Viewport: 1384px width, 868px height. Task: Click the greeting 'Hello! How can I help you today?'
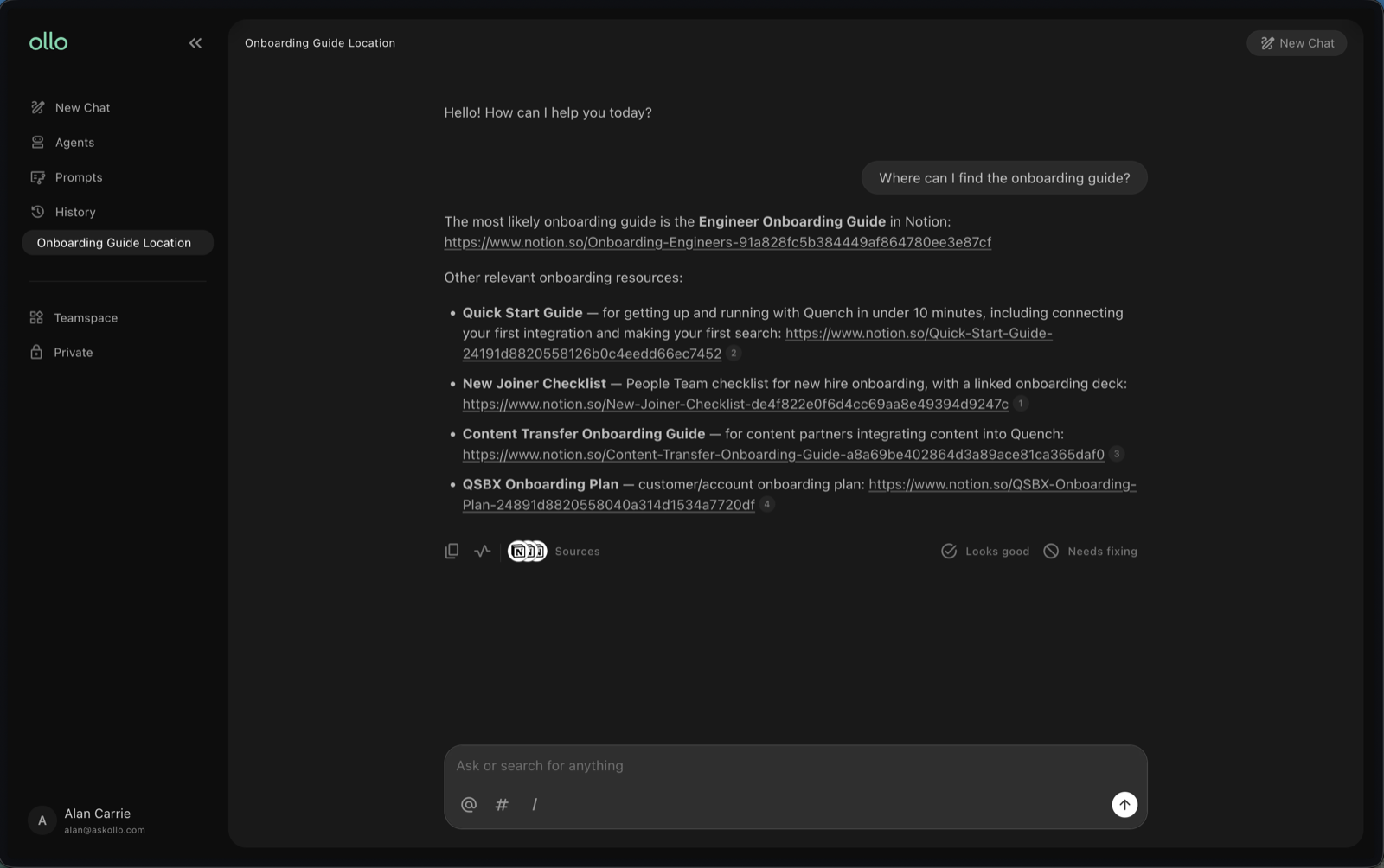(x=548, y=112)
